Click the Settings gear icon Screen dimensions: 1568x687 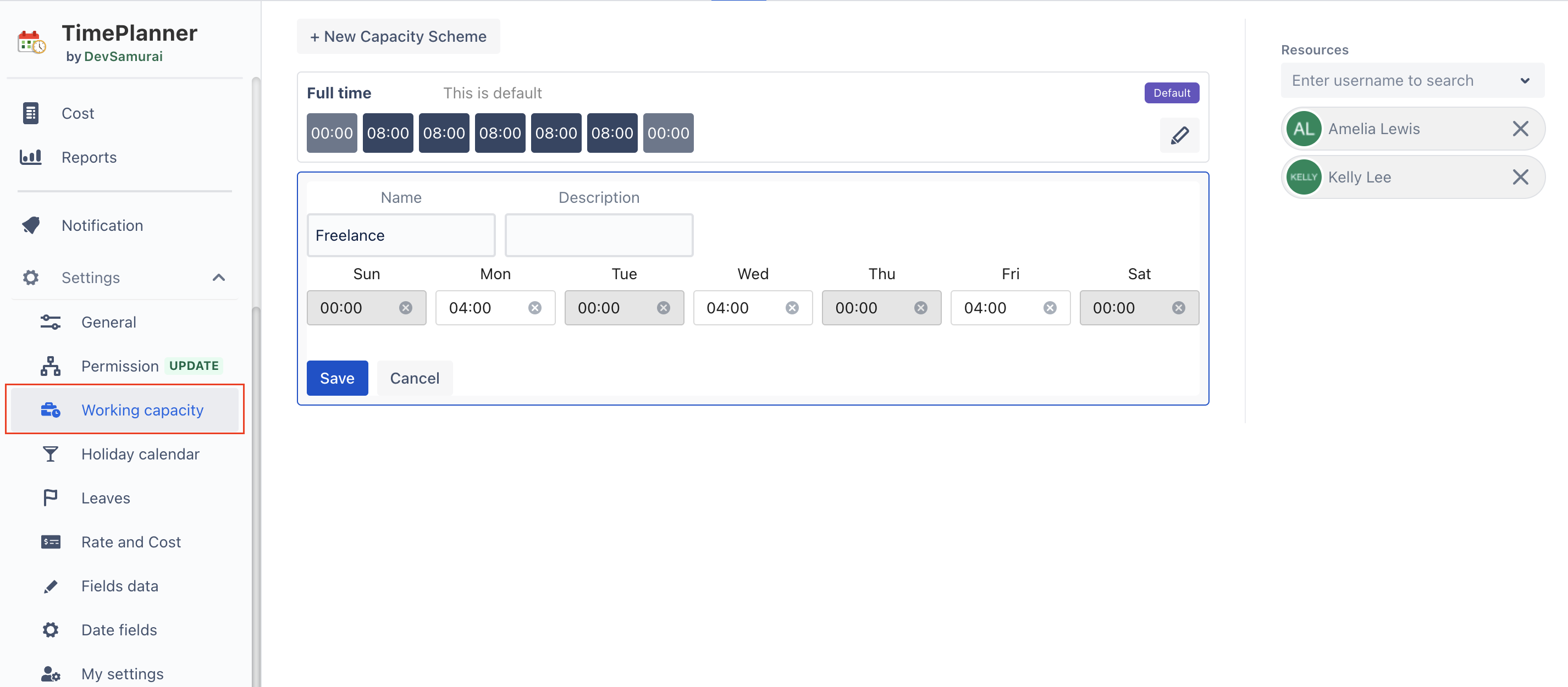(30, 278)
